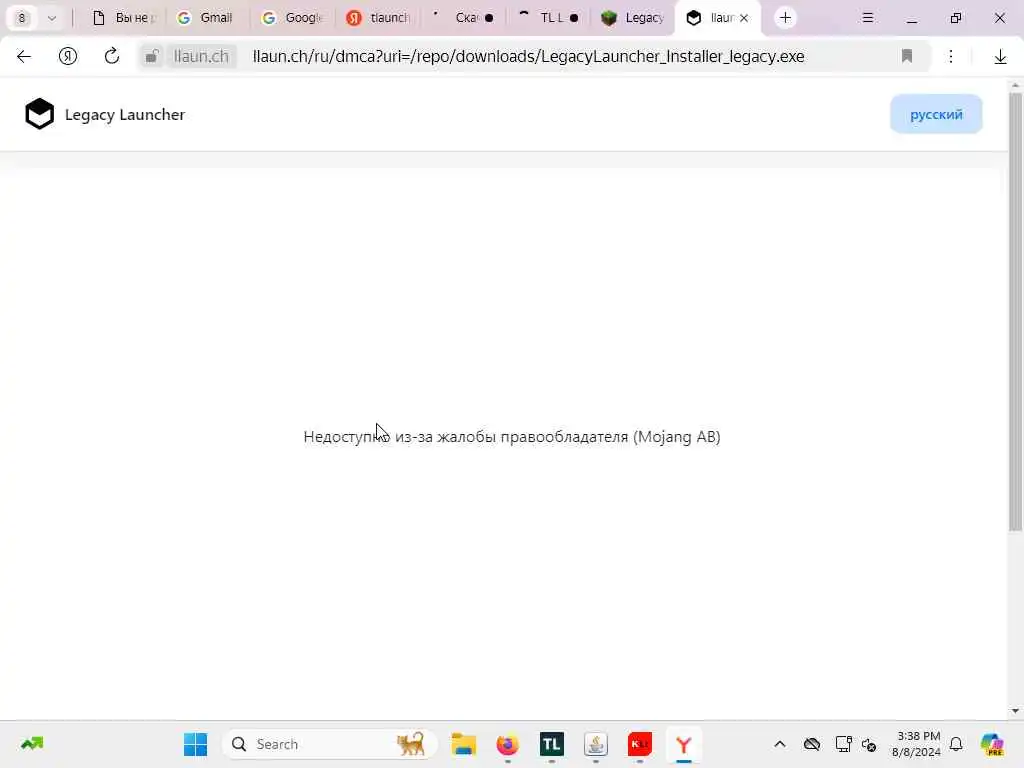Switch to the 'TL L' tab
The image size is (1024, 768).
point(547,18)
